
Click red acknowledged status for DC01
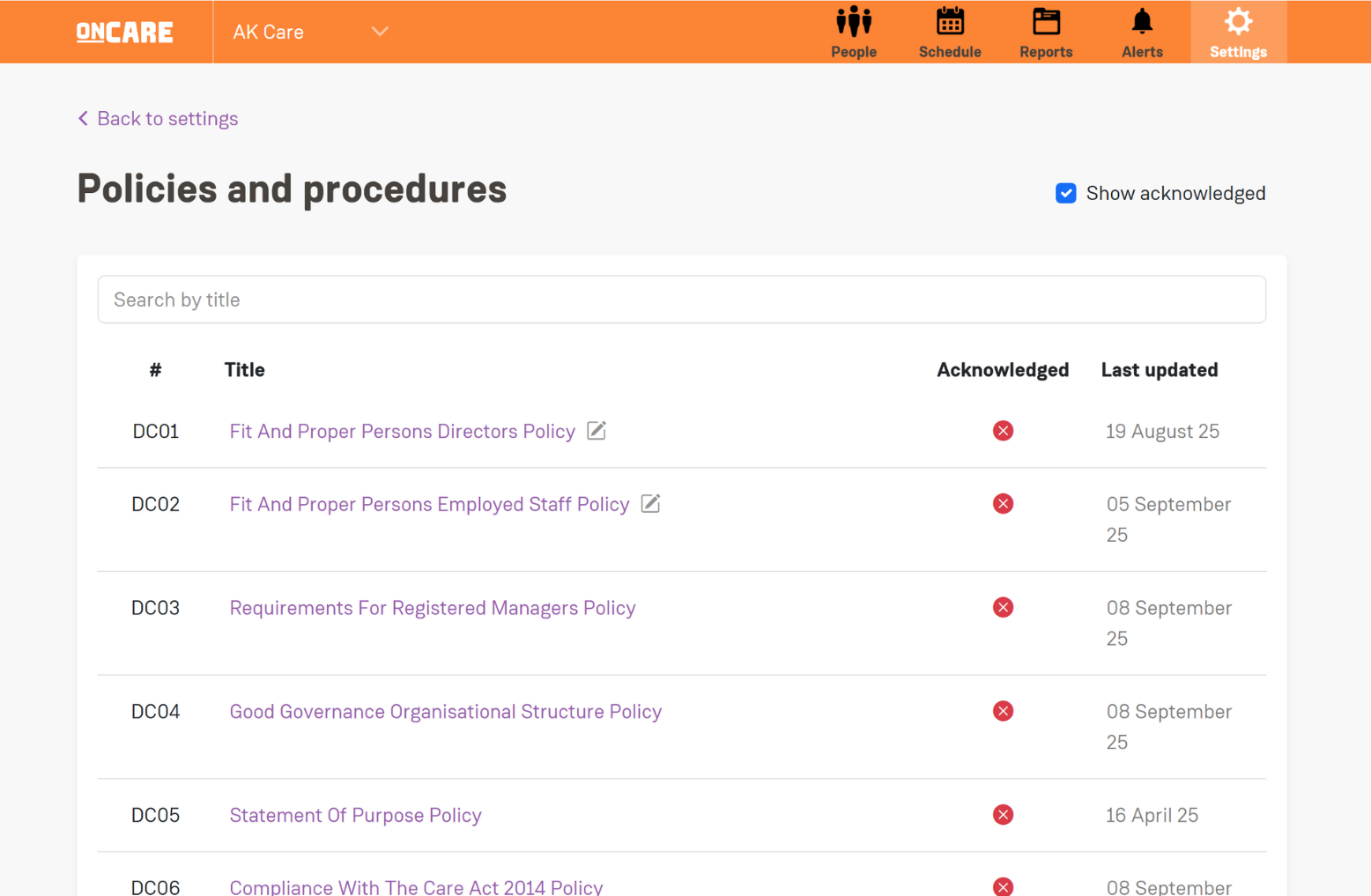[x=1002, y=431]
